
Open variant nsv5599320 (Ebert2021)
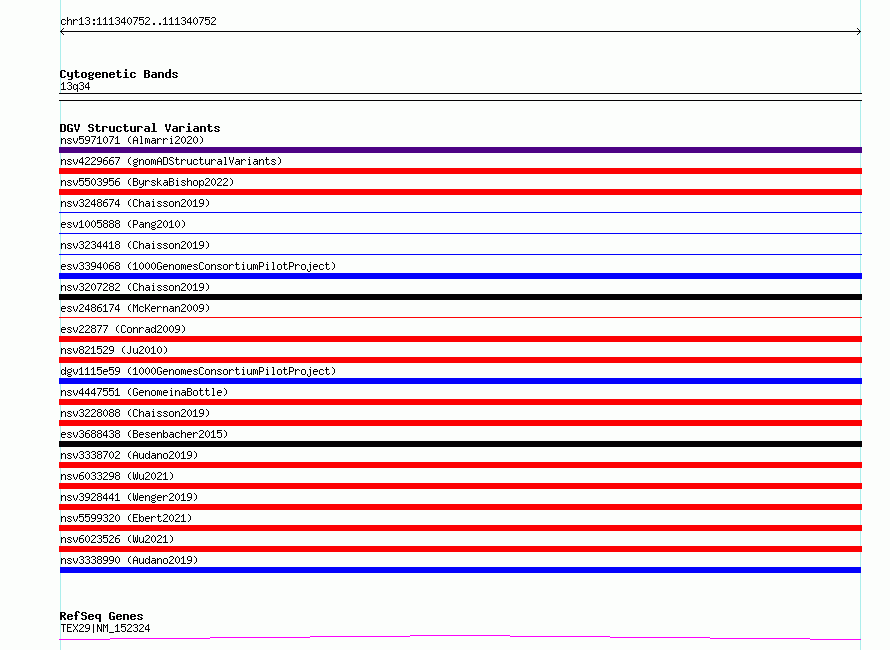pyautogui.click(x=126, y=518)
